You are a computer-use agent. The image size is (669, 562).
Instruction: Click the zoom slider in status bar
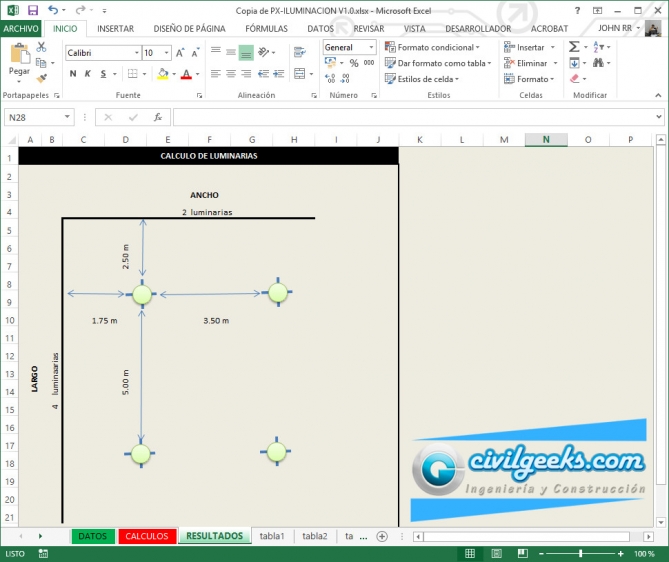580,553
